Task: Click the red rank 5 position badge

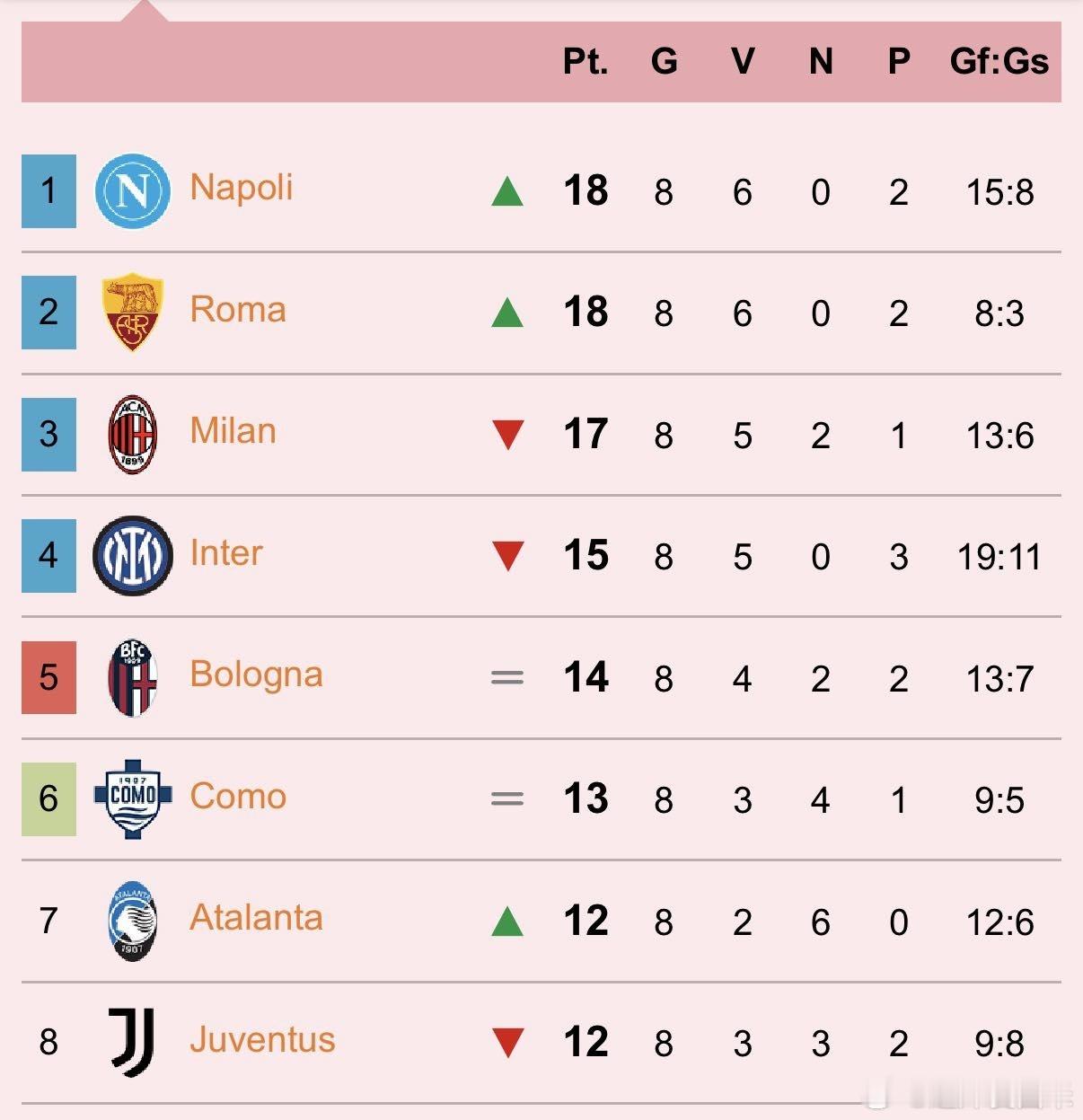Action: coord(48,677)
